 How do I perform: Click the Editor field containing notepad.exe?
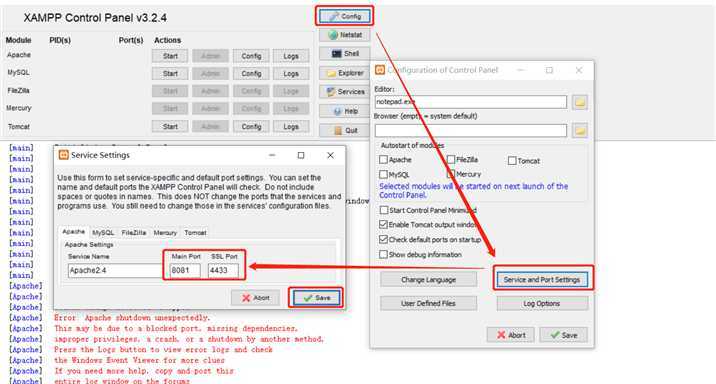click(471, 102)
